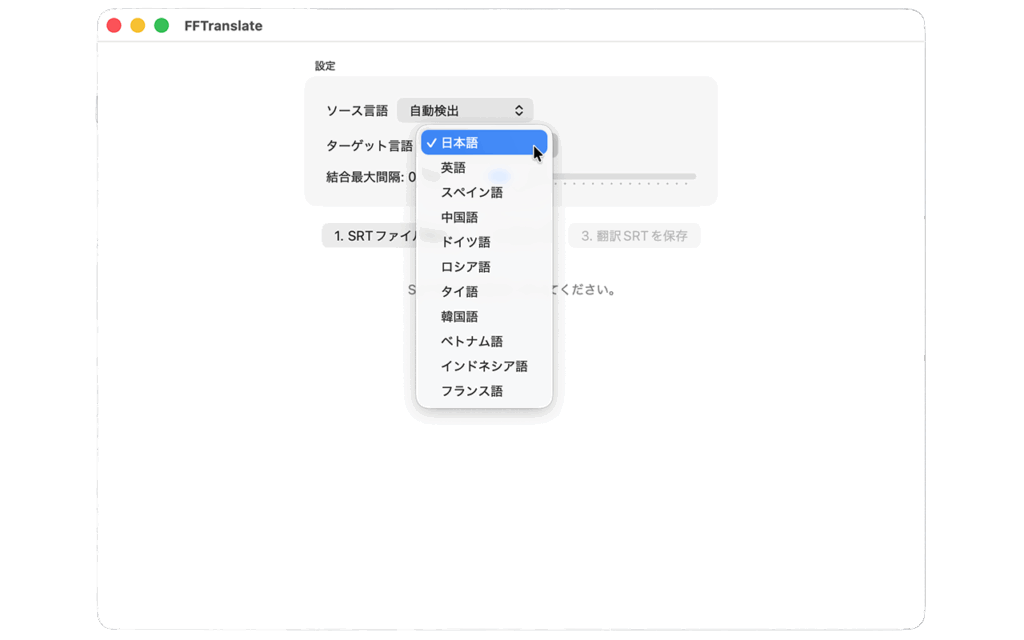This screenshot has width=1024, height=640.
Task: Click the green full-screen window button
Action: click(x=161, y=25)
